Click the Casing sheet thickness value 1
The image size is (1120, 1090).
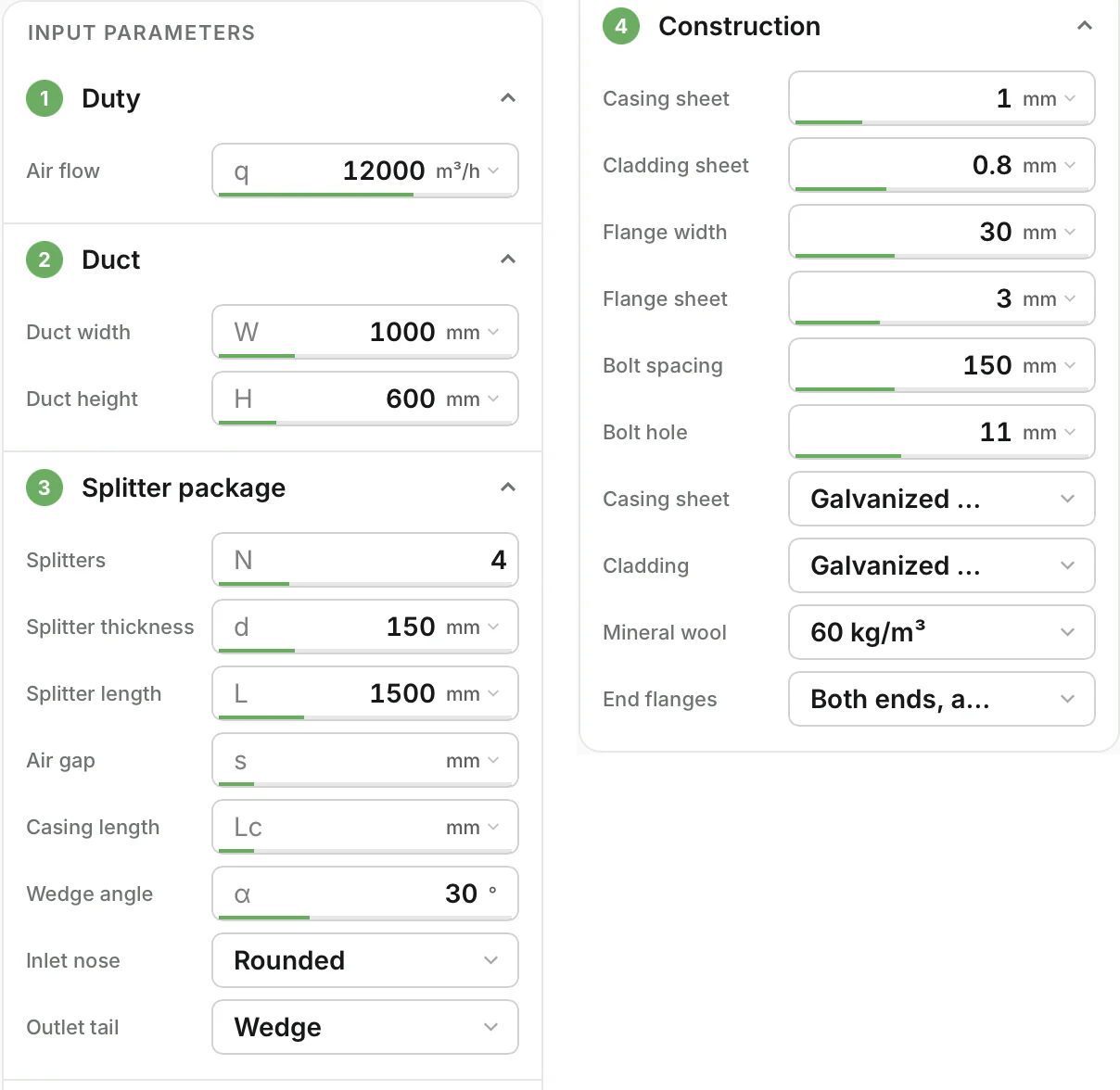click(x=1003, y=98)
